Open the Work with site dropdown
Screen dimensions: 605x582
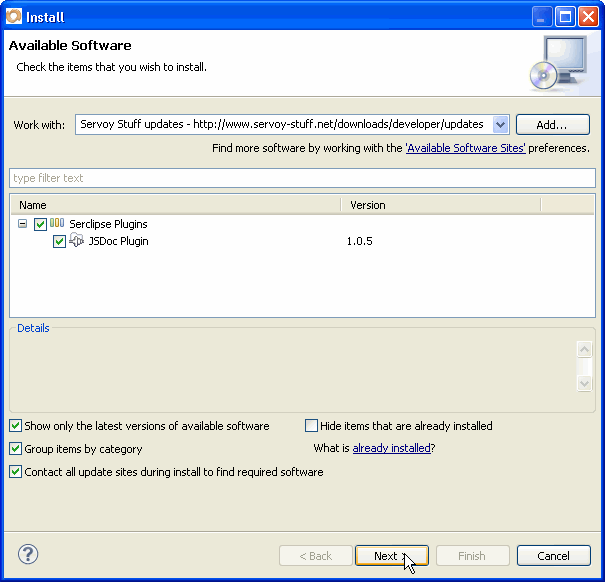pos(500,125)
